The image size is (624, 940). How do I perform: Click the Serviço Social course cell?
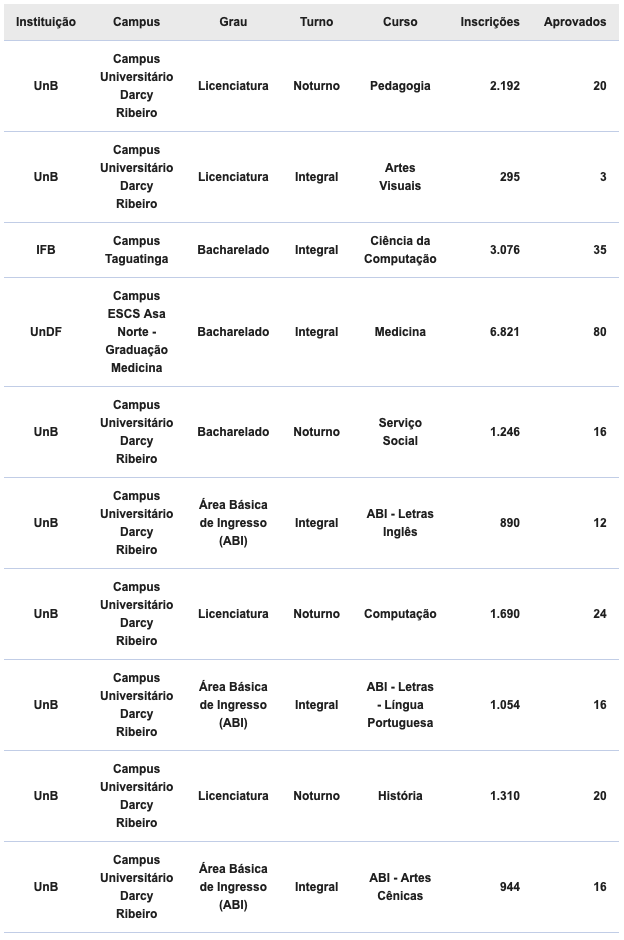coord(400,432)
